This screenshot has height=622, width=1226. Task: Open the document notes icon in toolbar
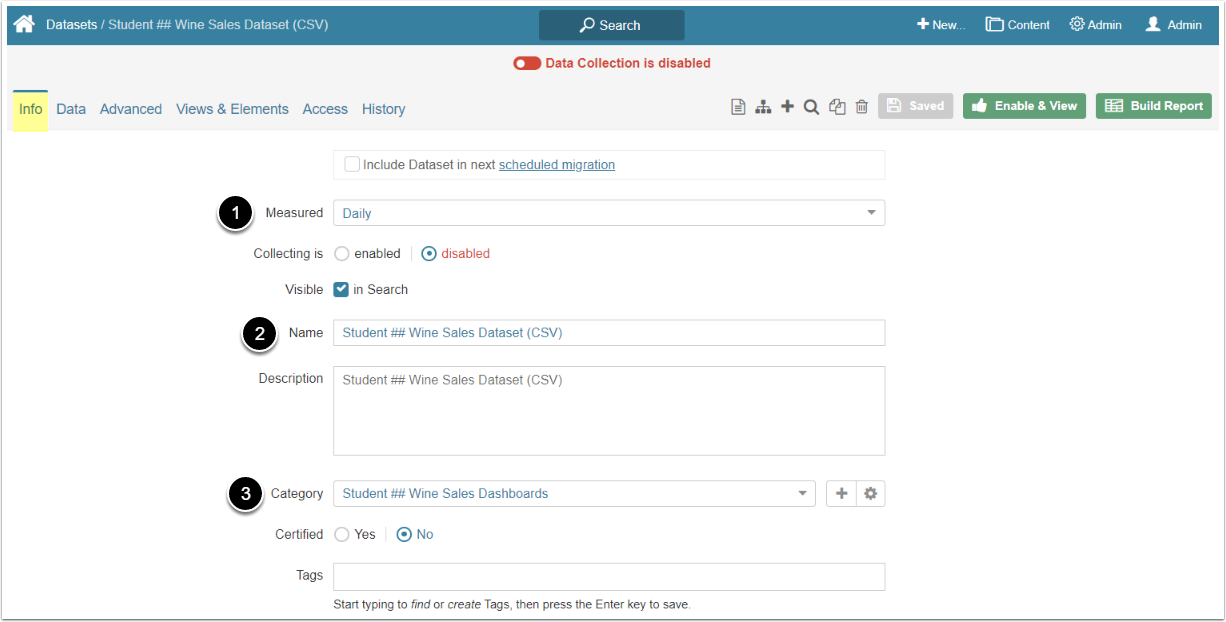pos(738,107)
